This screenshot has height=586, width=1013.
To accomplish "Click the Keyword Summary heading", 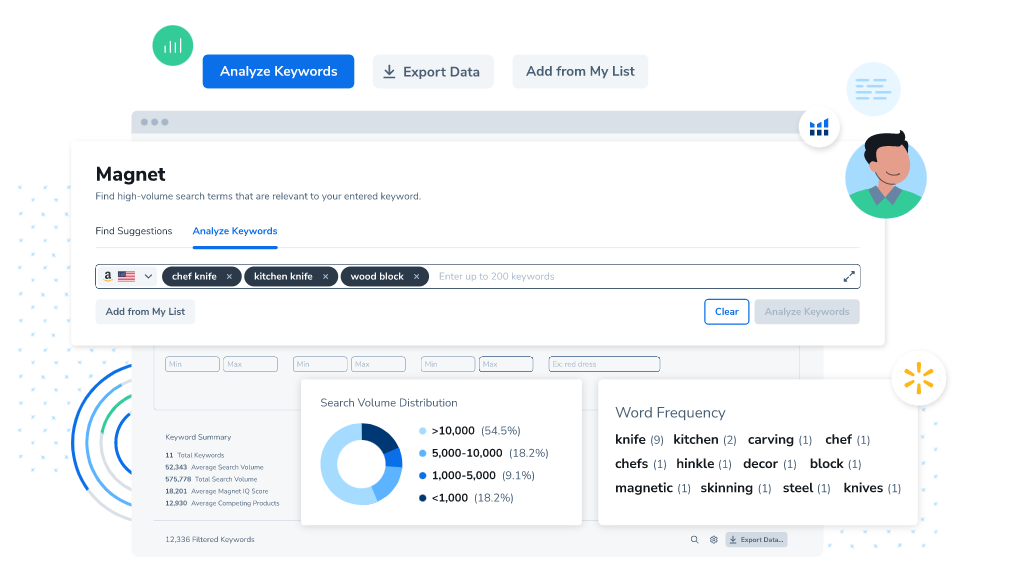I will pos(198,437).
